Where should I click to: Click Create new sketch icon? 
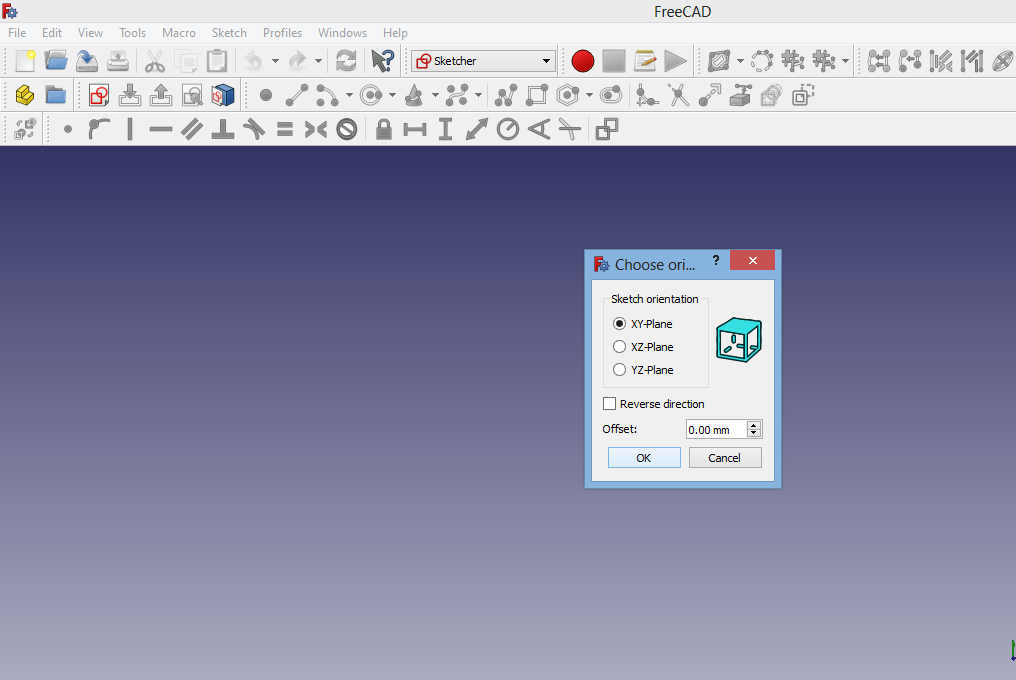98,95
